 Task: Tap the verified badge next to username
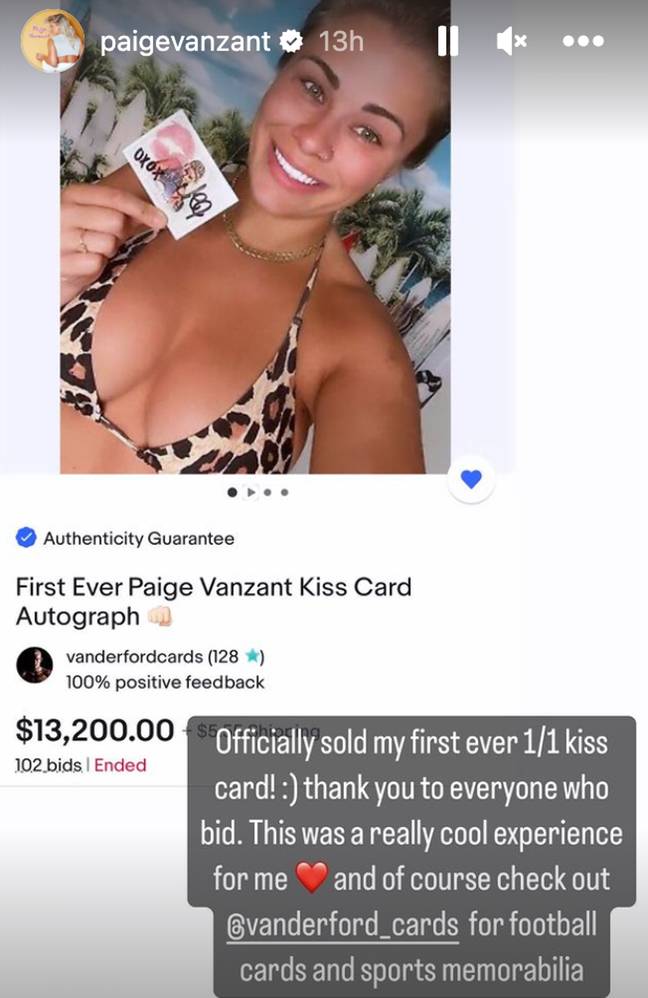point(292,42)
